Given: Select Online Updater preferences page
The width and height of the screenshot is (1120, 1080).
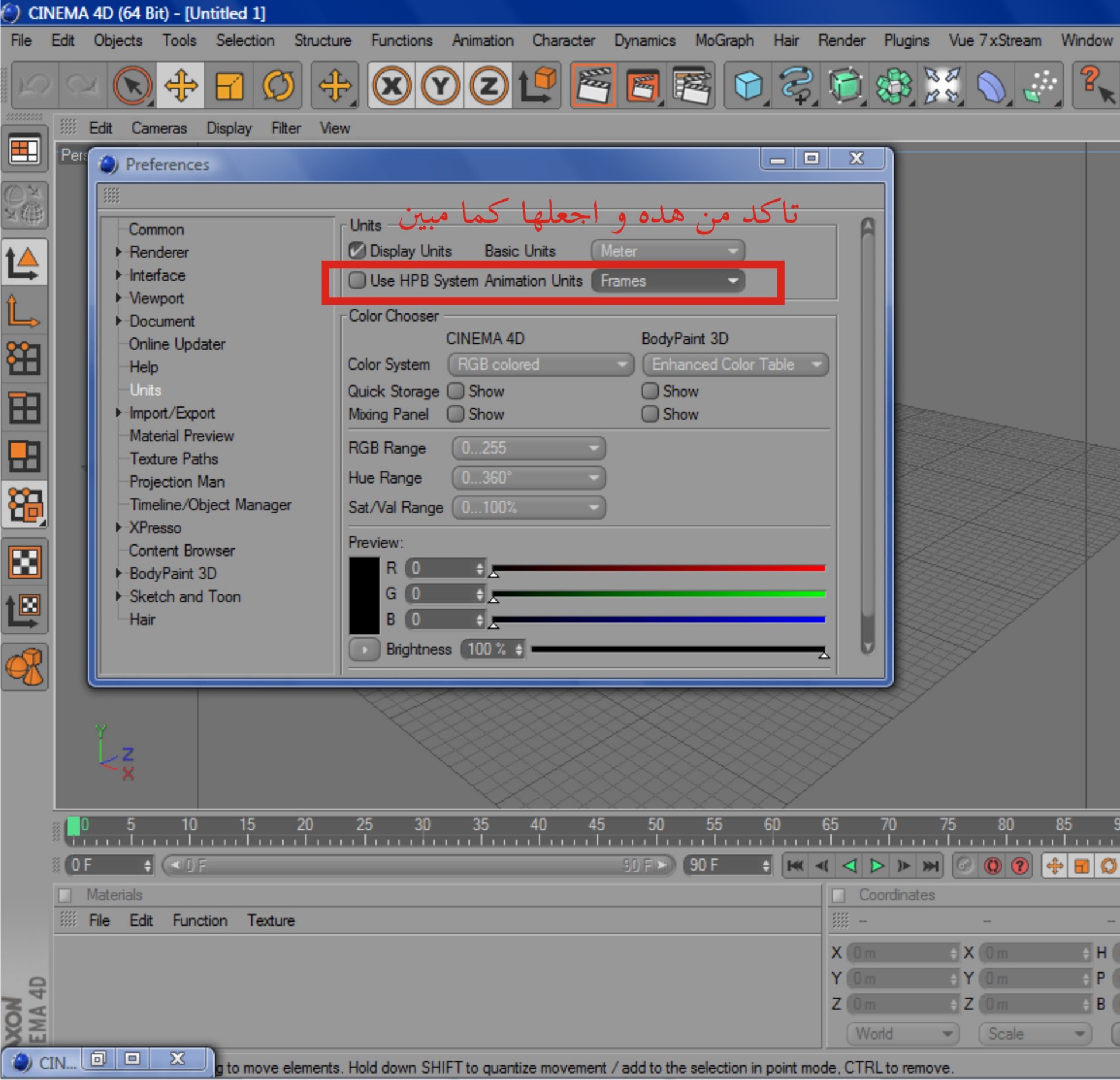Looking at the screenshot, I should (x=177, y=344).
